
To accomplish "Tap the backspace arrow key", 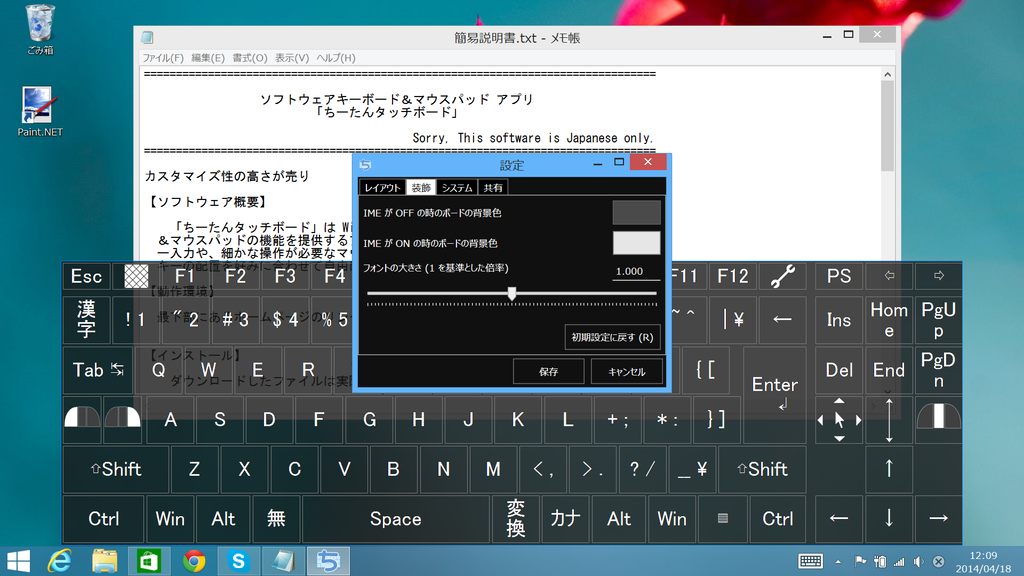I will [x=782, y=319].
